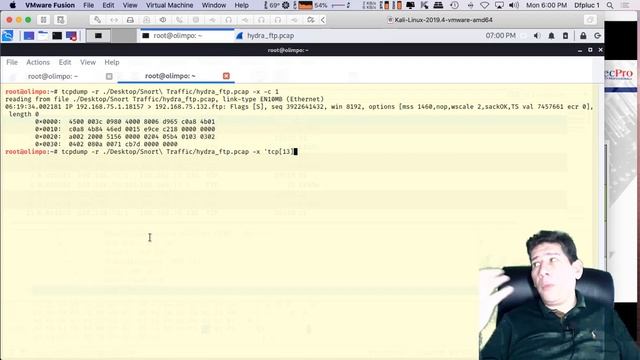640x360 pixels.
Task: Click the macOS menu bar date Mon 6:00 PM
Action: [547, 5]
